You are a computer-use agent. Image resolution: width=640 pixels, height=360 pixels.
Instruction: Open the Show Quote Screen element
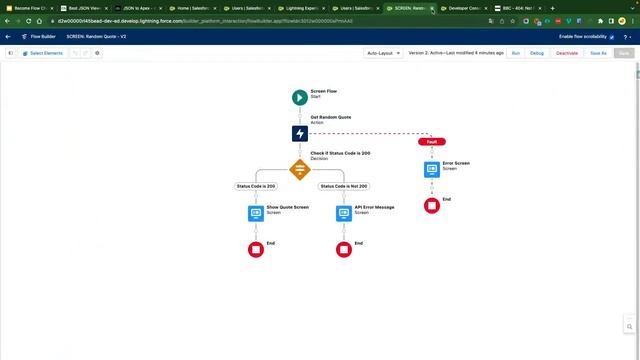pyautogui.click(x=256, y=213)
